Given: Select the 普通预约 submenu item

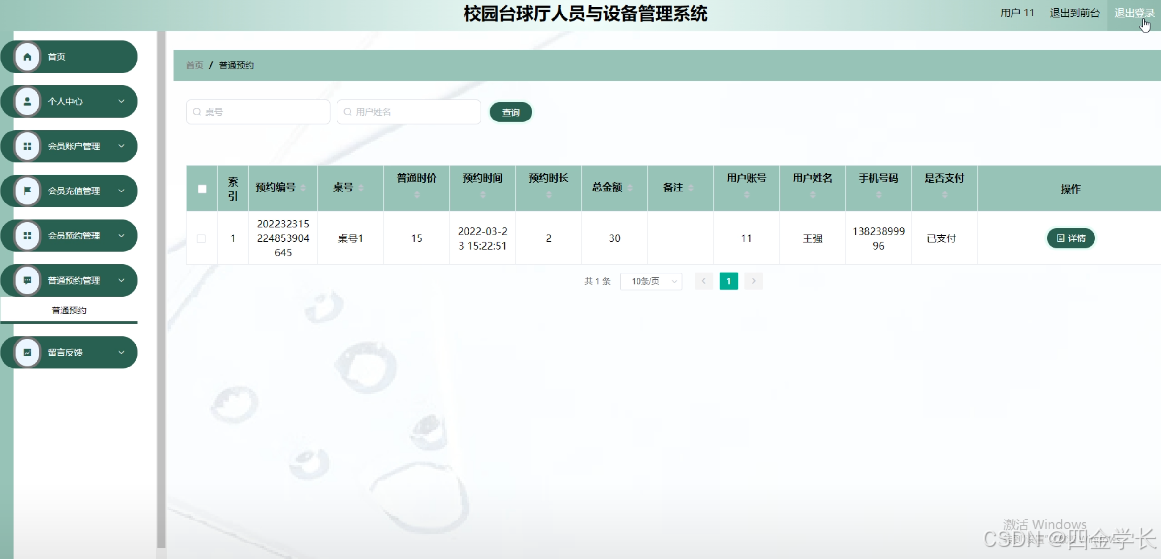Looking at the screenshot, I should coord(69,310).
